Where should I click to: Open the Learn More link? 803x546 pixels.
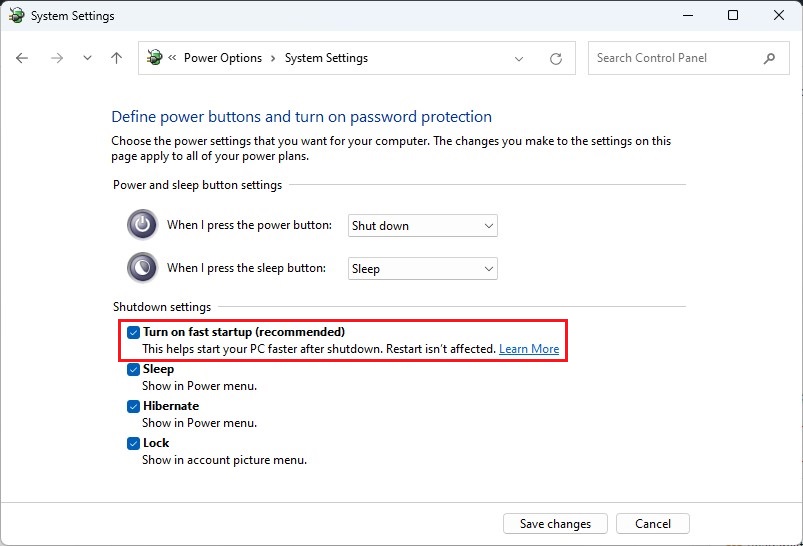pos(529,349)
